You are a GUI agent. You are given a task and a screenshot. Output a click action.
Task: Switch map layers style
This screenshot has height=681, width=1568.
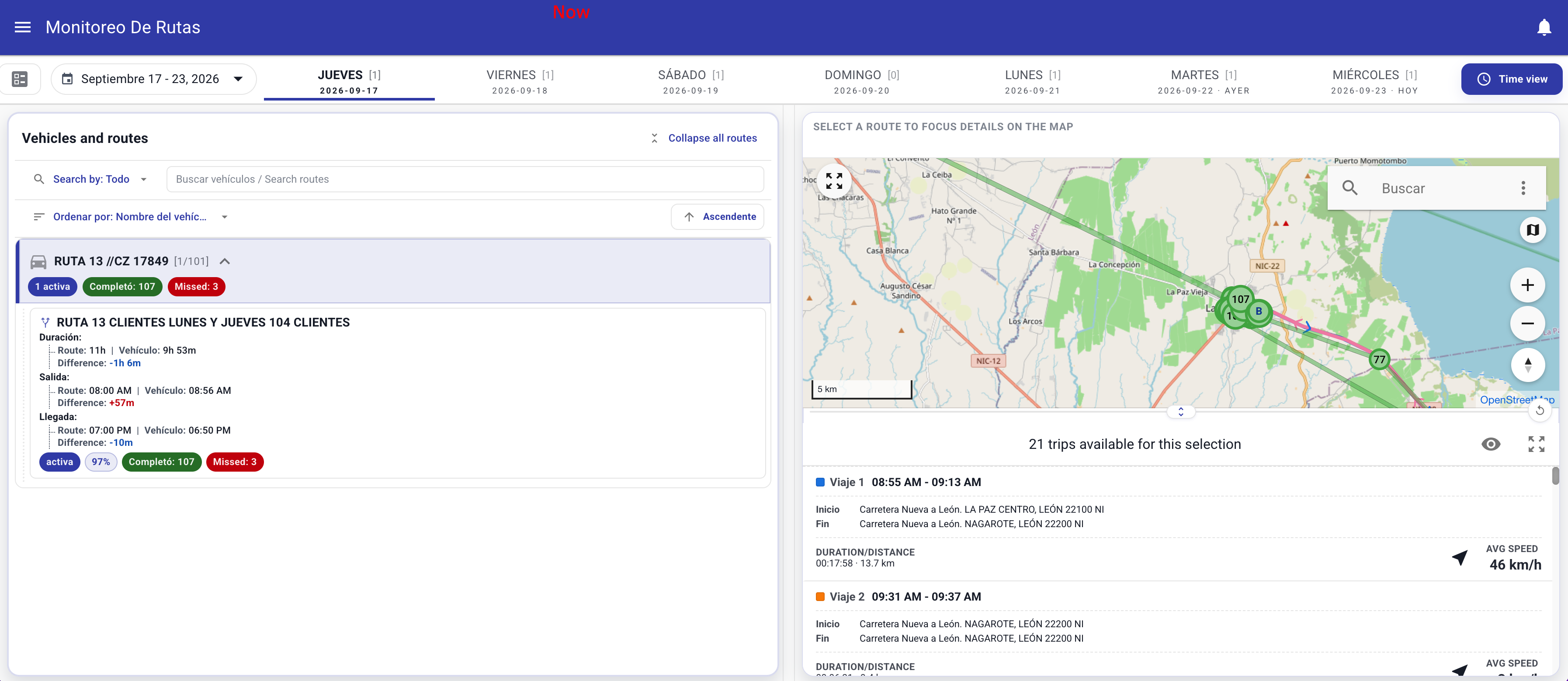click(x=1533, y=230)
